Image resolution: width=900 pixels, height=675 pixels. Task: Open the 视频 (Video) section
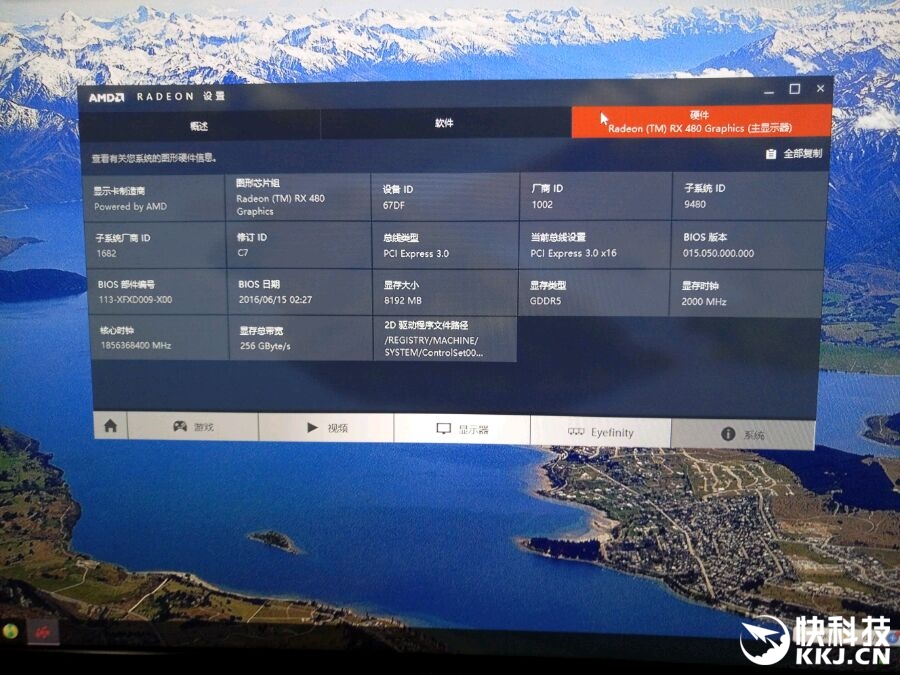327,428
